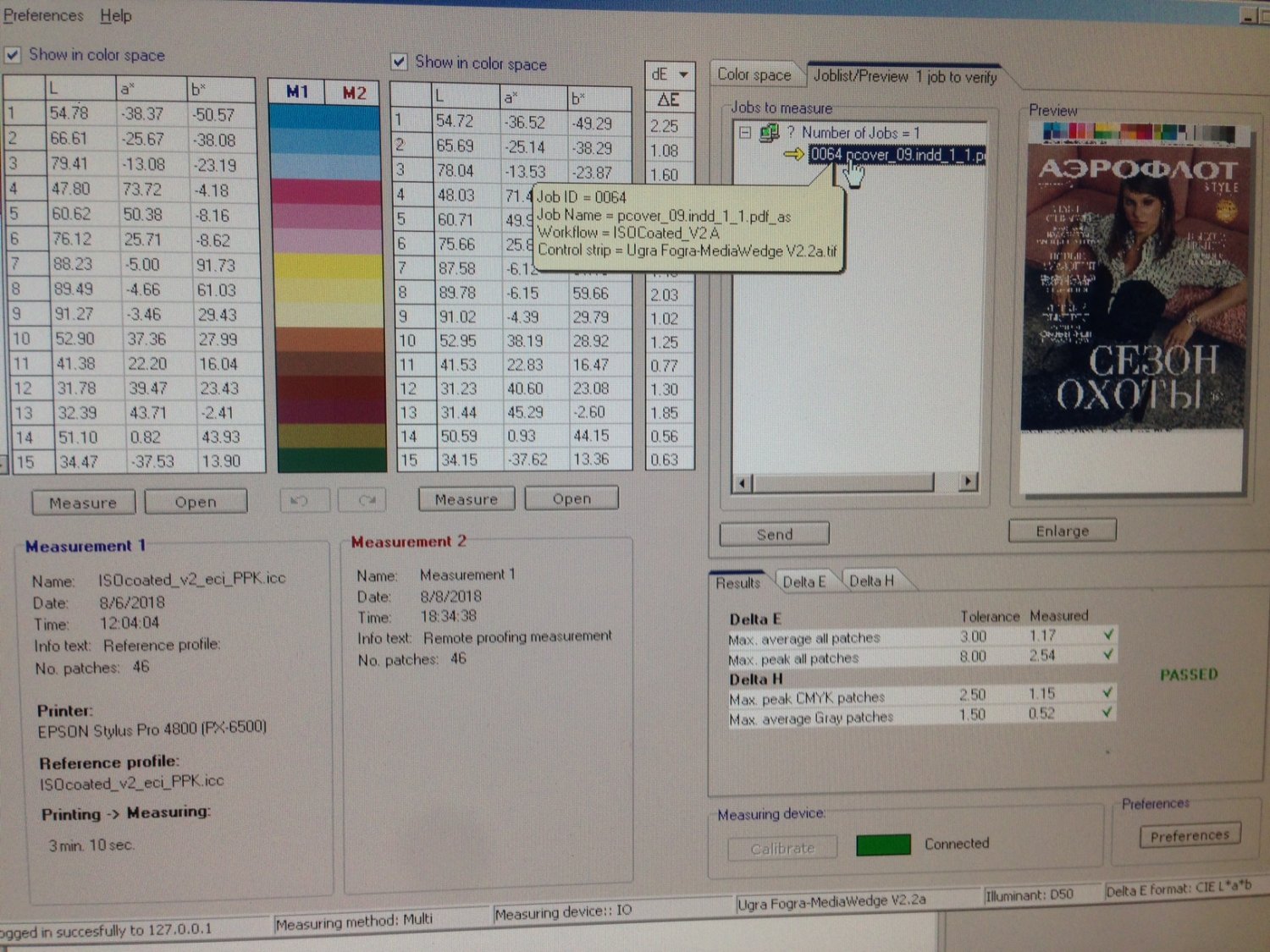Click Open button under Measurement 2 table
This screenshot has height=952, width=1270.
(571, 498)
